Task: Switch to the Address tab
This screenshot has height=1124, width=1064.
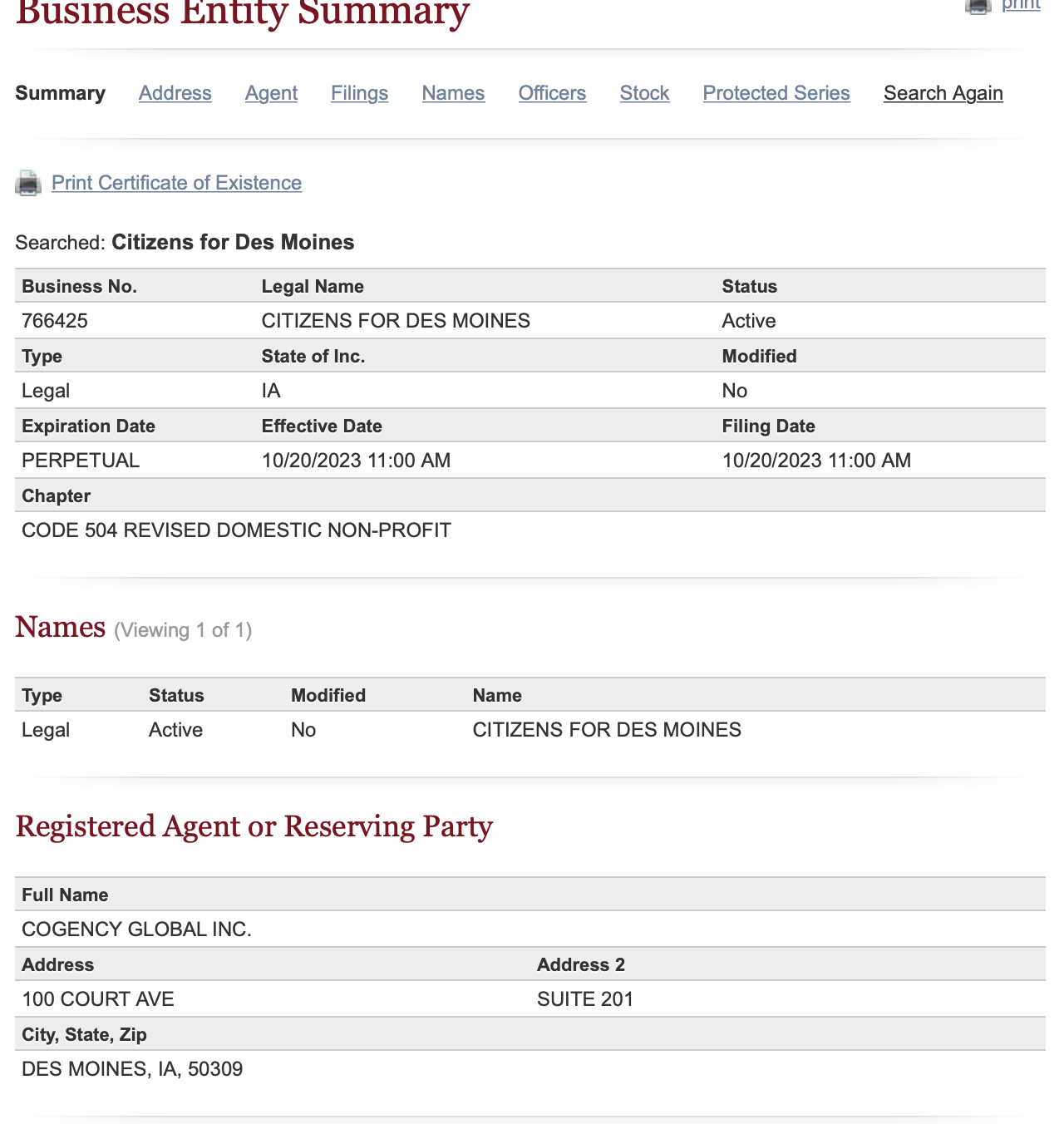Action: (x=175, y=93)
